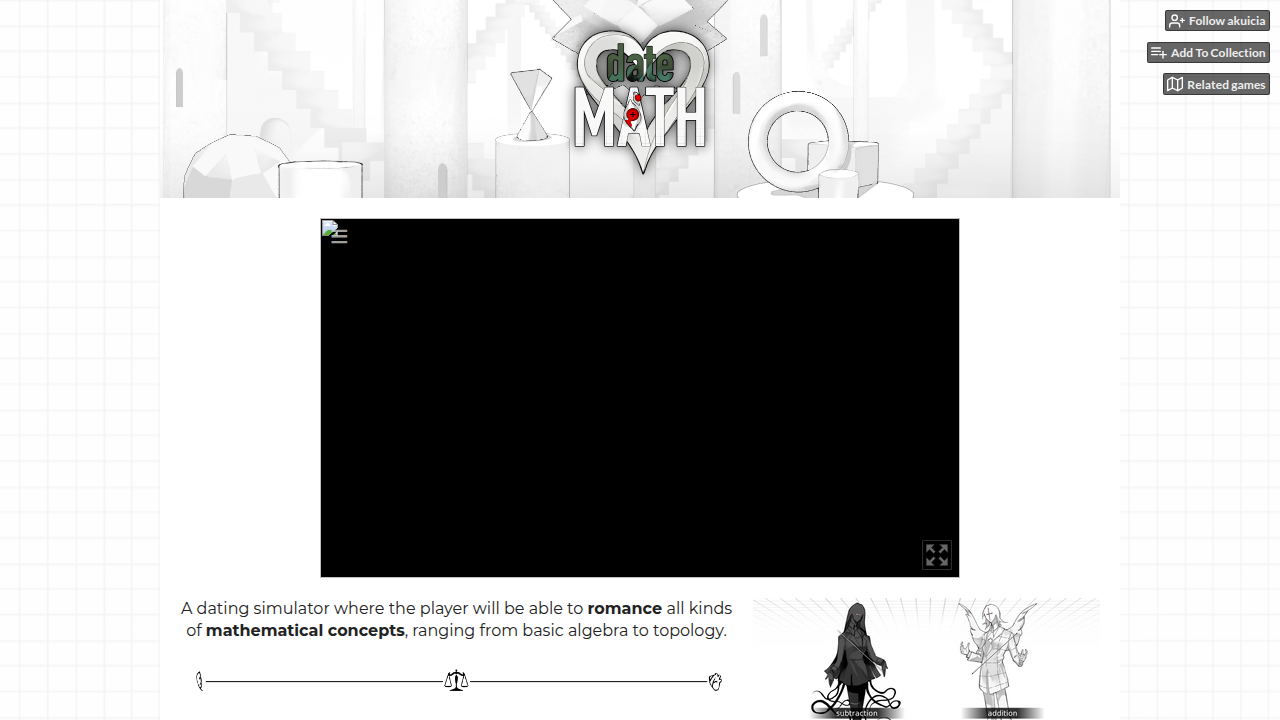Click the bold word romance in description
Image resolution: width=1280 pixels, height=720 pixels.
[625, 608]
